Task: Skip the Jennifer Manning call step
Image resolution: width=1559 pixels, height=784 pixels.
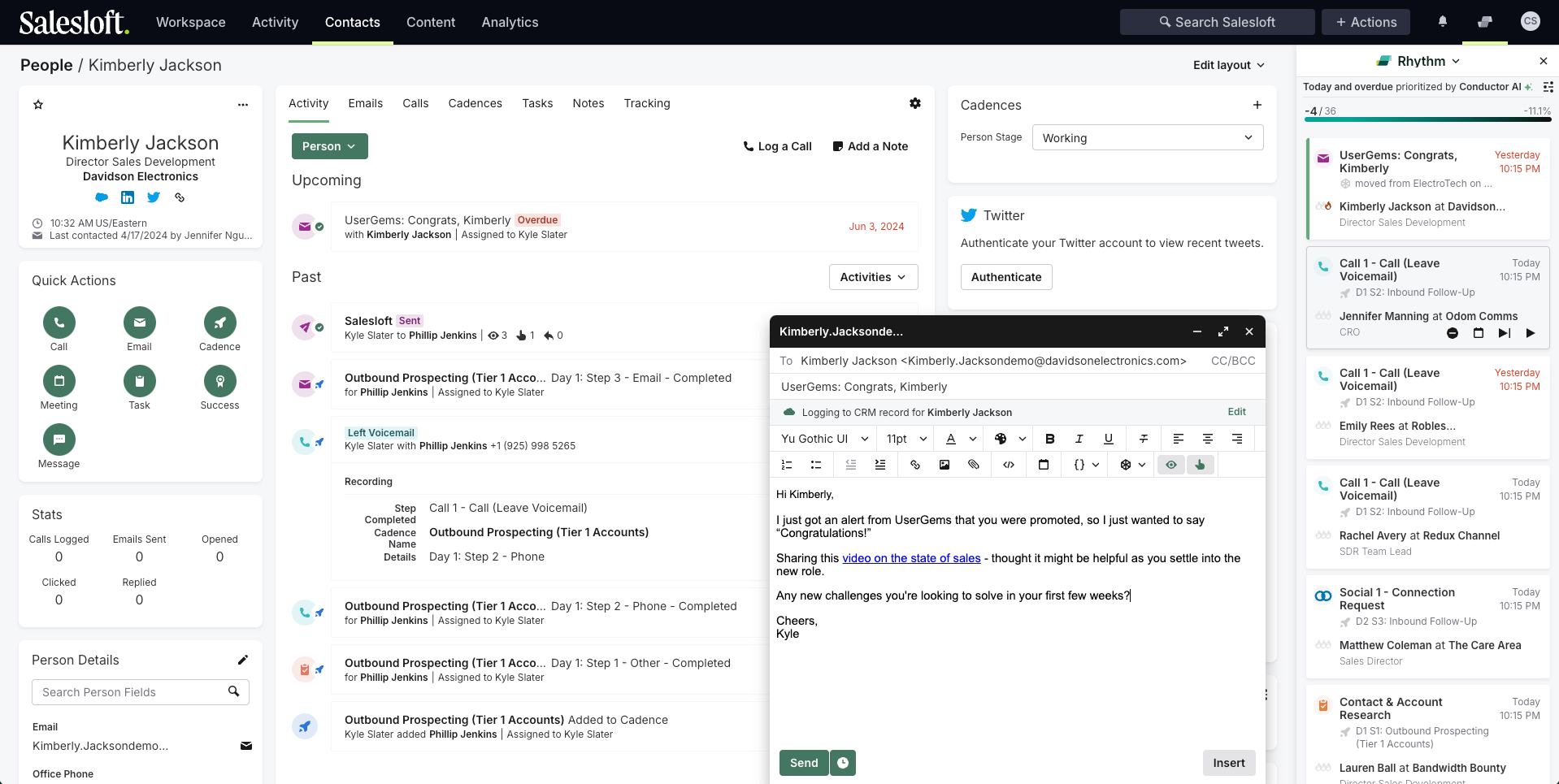Action: 1505,333
